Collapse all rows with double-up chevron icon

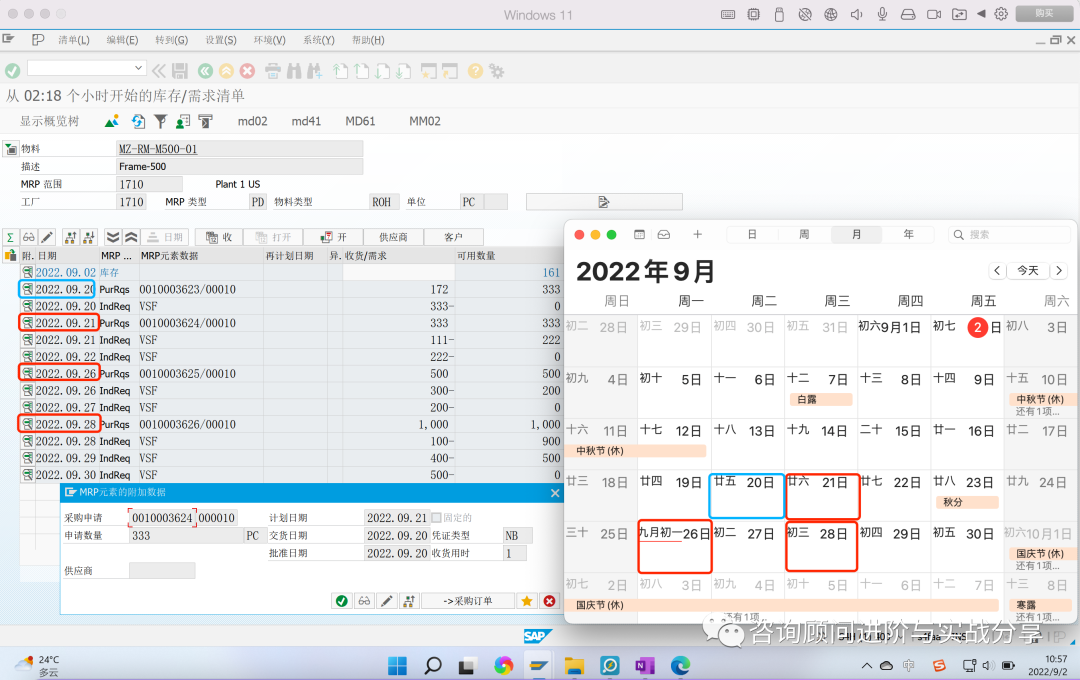click(131, 237)
